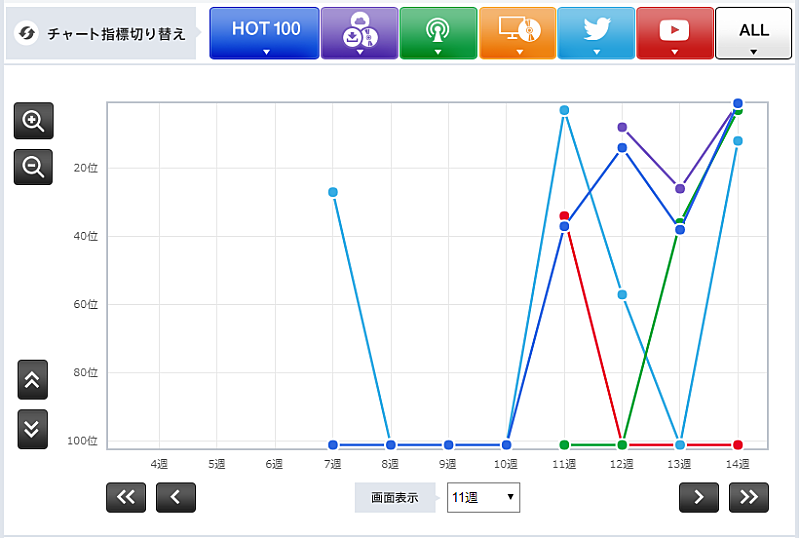
Task: Jump to earliest weeks with double left arrows
Action: 126,497
